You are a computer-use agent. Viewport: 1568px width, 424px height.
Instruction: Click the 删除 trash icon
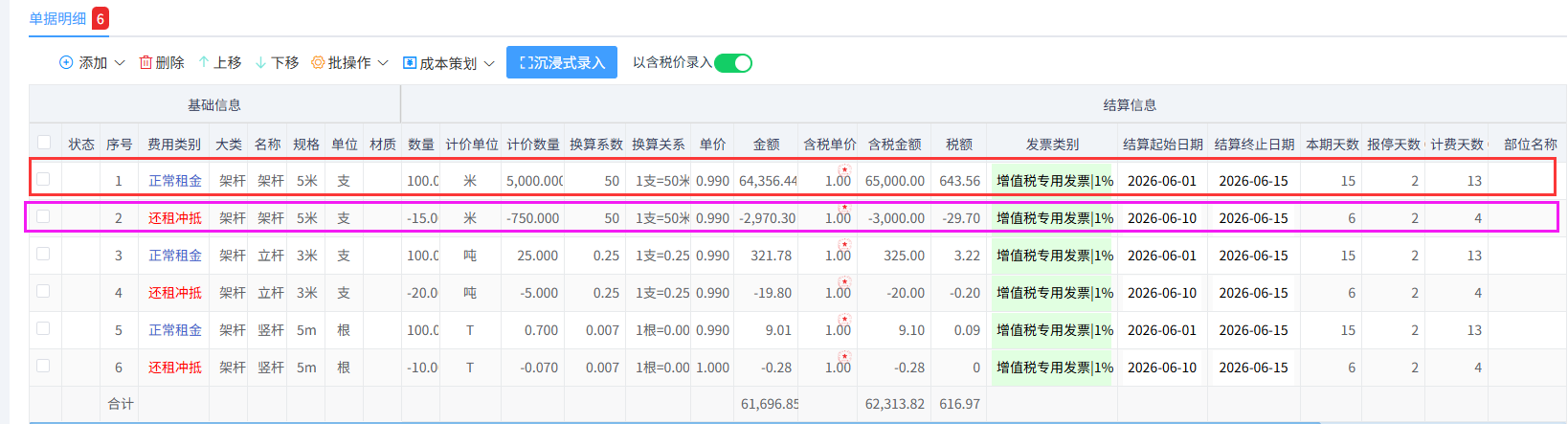[146, 62]
